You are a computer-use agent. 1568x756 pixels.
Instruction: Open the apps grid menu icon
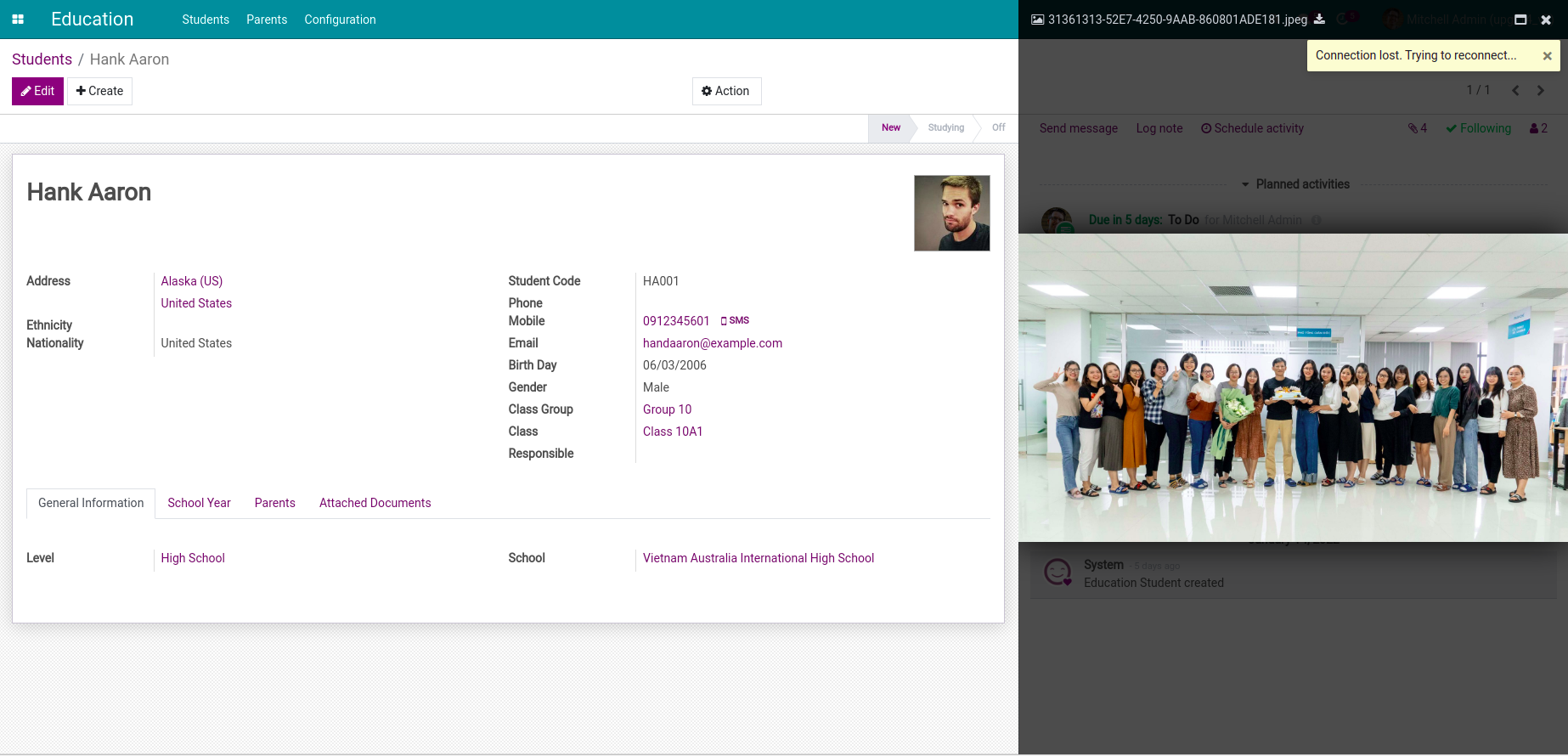coord(18,20)
